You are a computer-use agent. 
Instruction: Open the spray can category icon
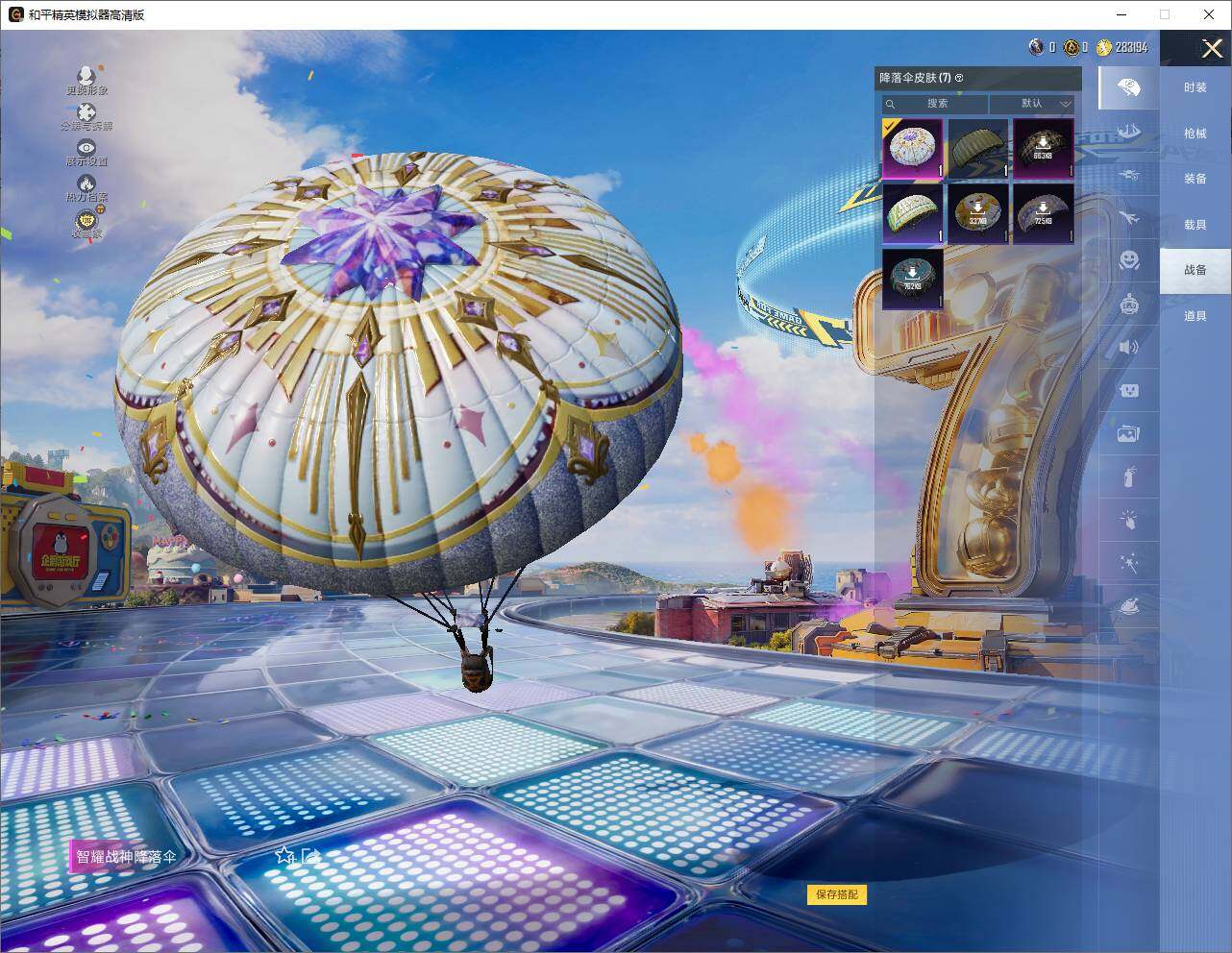tap(1128, 476)
